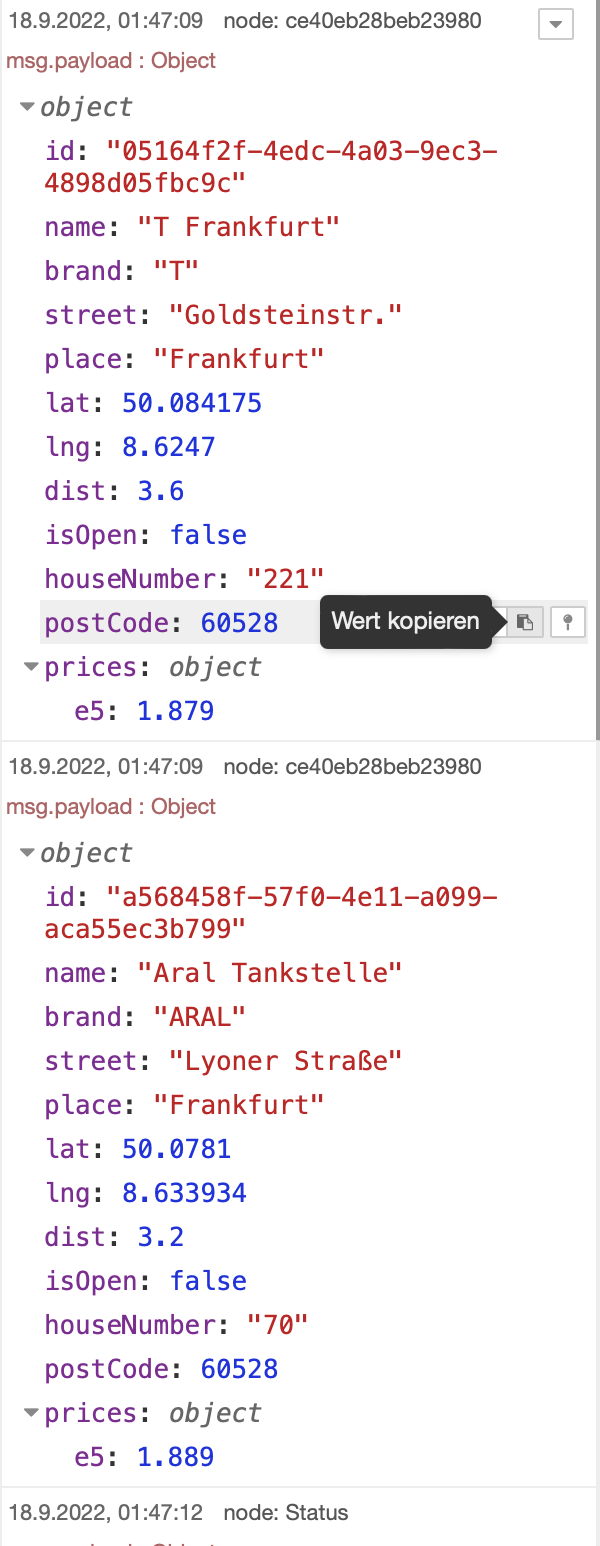Collapse the second message's top-level object
This screenshot has width=600, height=1546.
[x=28, y=853]
